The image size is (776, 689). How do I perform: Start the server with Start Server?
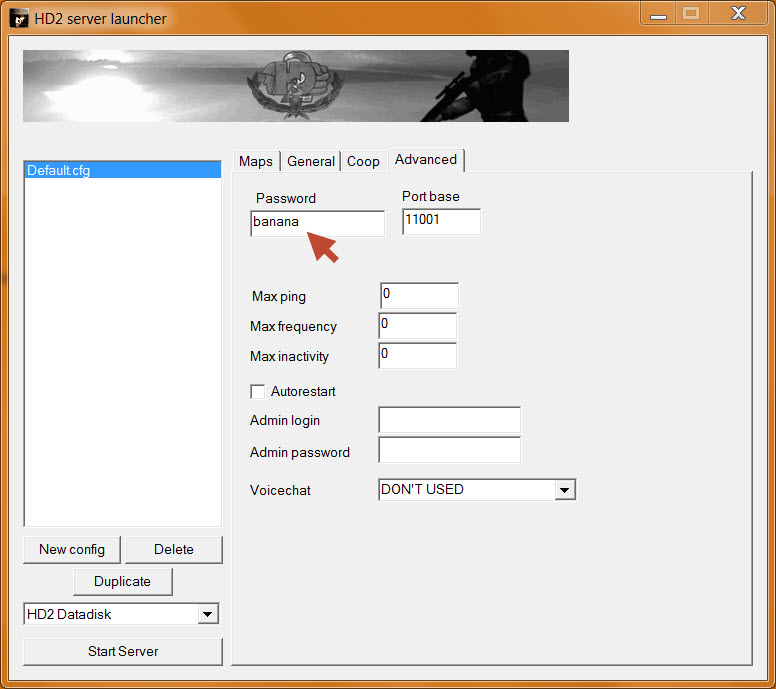[122, 651]
